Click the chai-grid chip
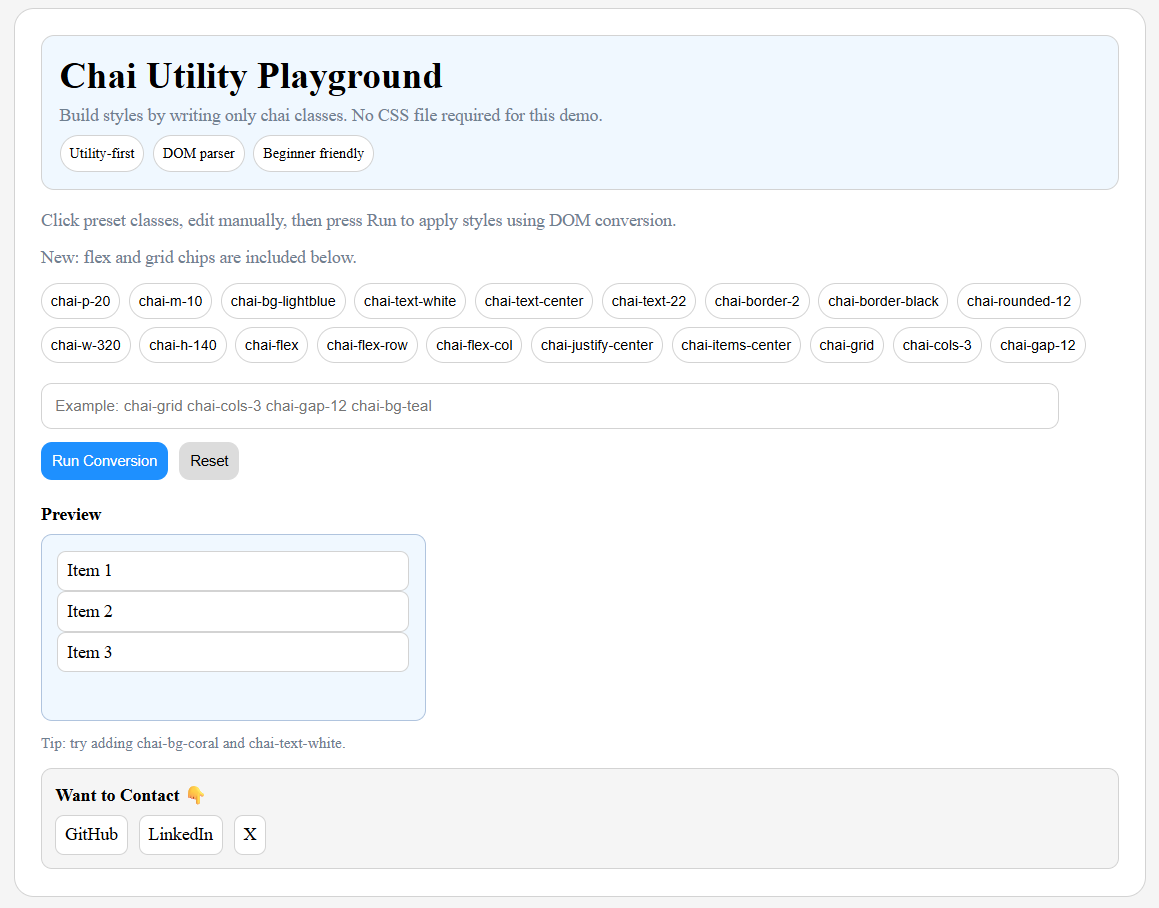The width and height of the screenshot is (1159, 908). click(846, 345)
